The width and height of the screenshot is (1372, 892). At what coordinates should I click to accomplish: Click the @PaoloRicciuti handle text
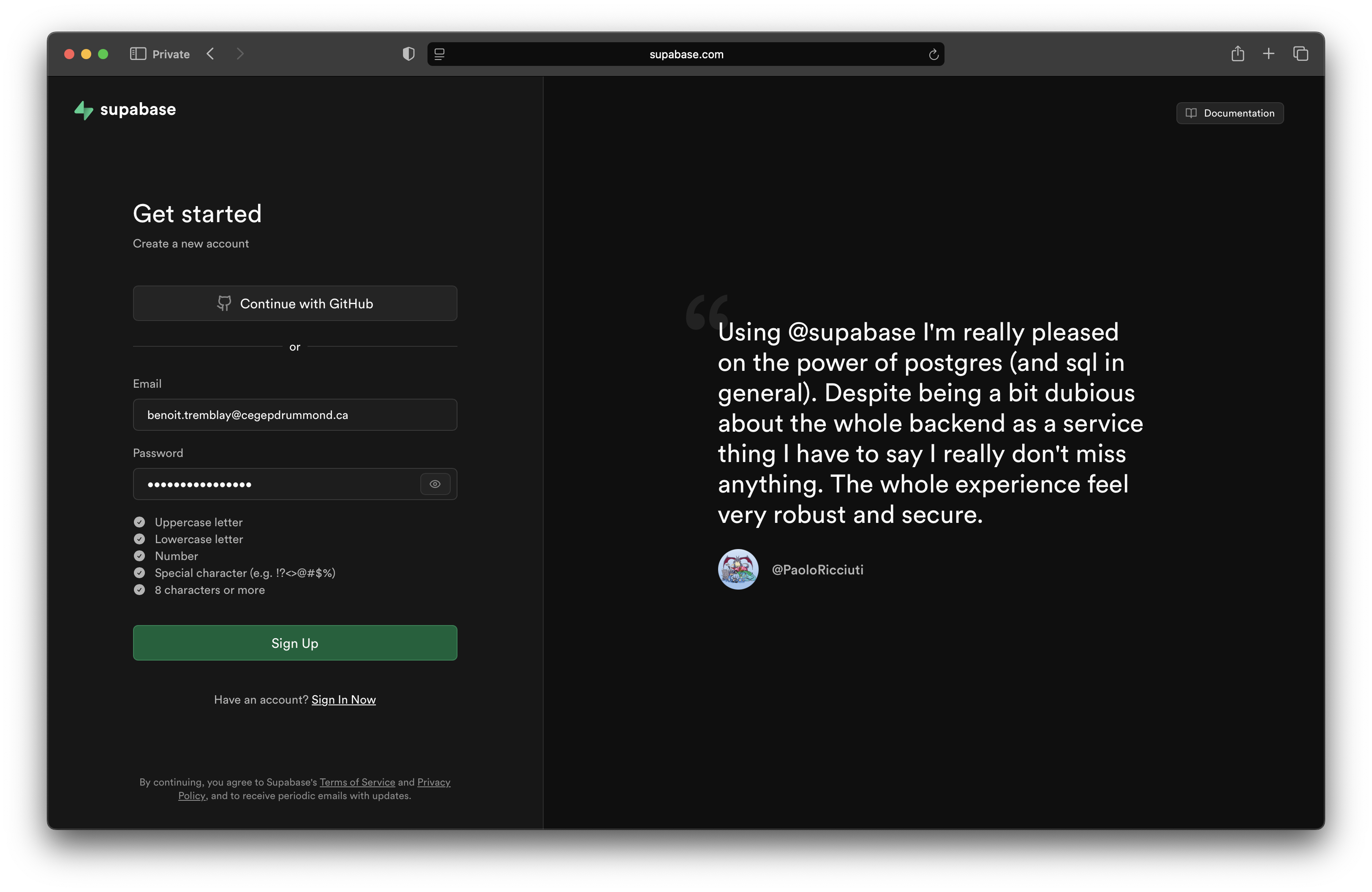pos(817,569)
